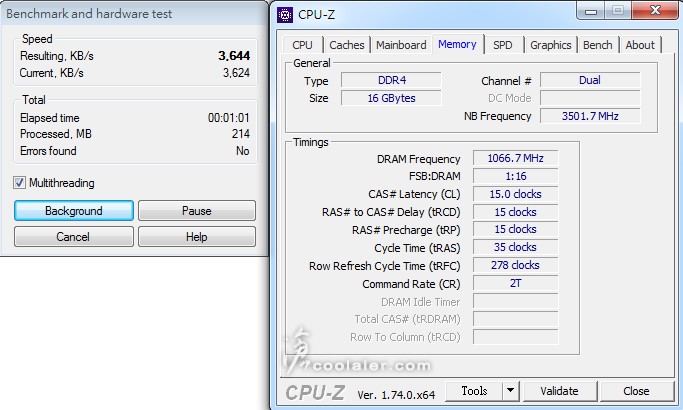The height and width of the screenshot is (410, 683).
Task: Open the Tools dropdown arrow
Action: (x=511, y=391)
